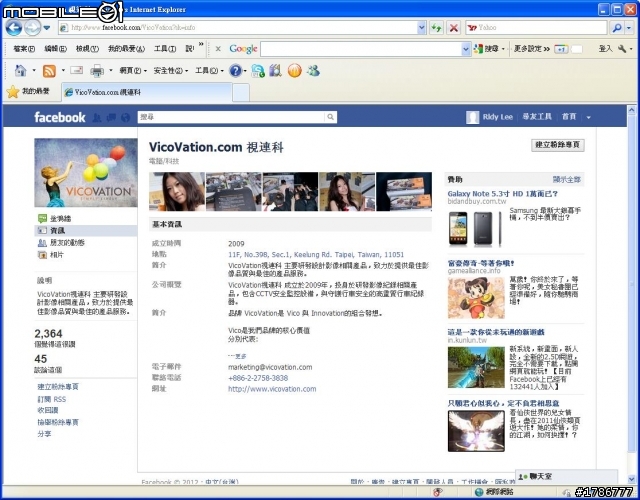Click the browser Forward arrow button
This screenshot has width=640, height=500.
click(32, 28)
